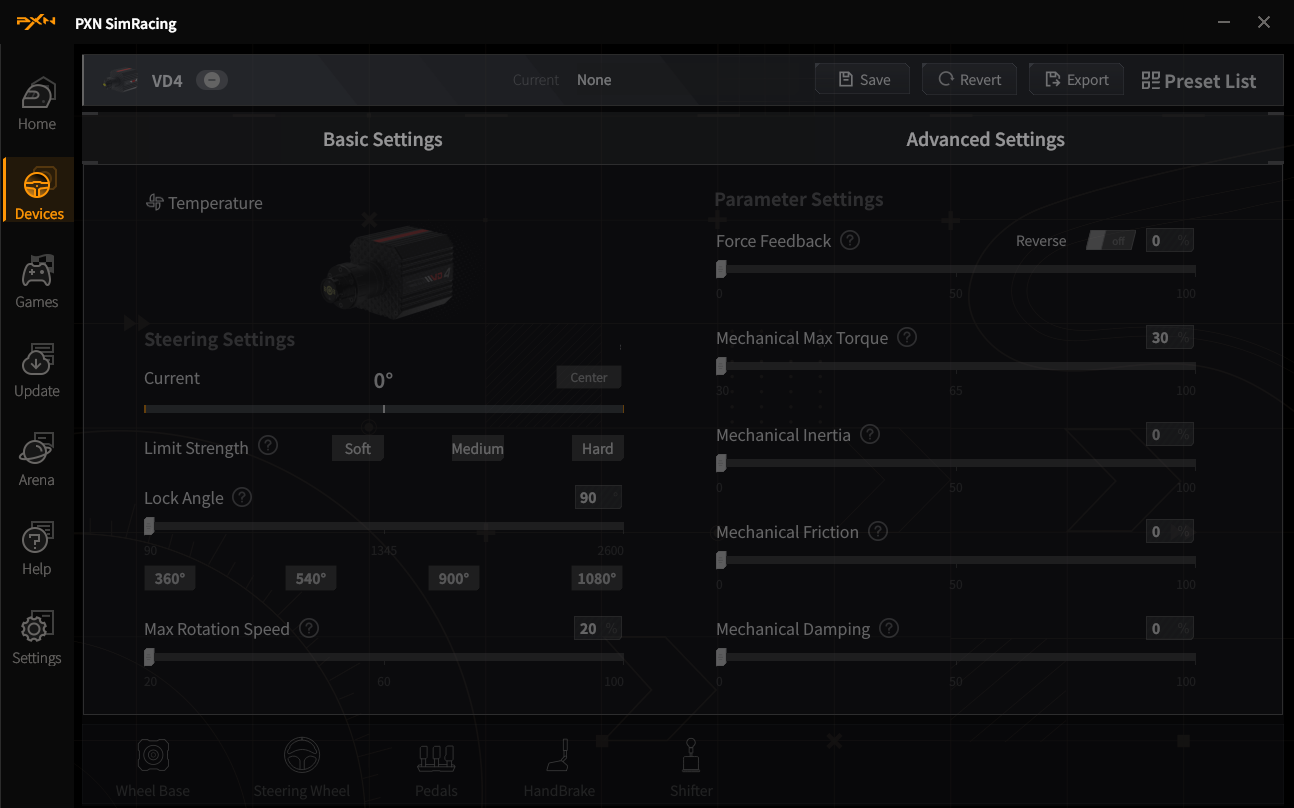Toggle the minus switch next to VD4
This screenshot has height=808, width=1294.
[212, 80]
